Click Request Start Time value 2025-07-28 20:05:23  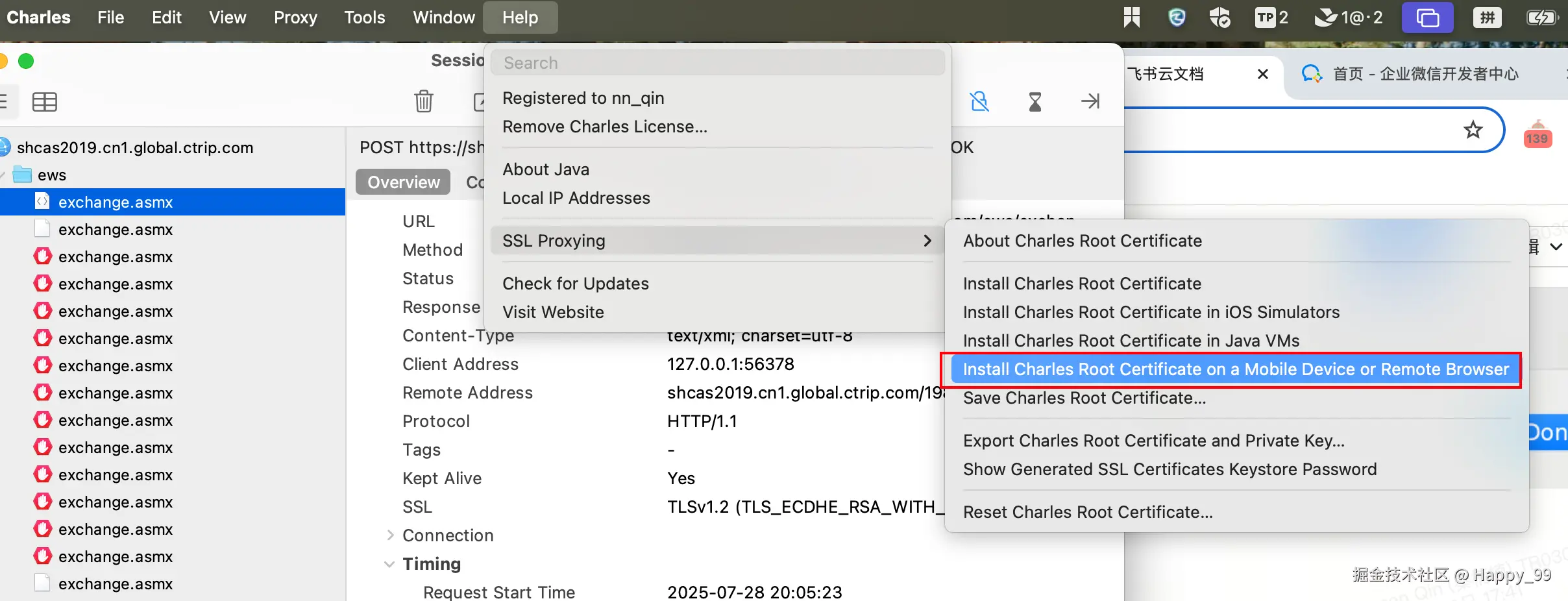pyautogui.click(x=755, y=592)
